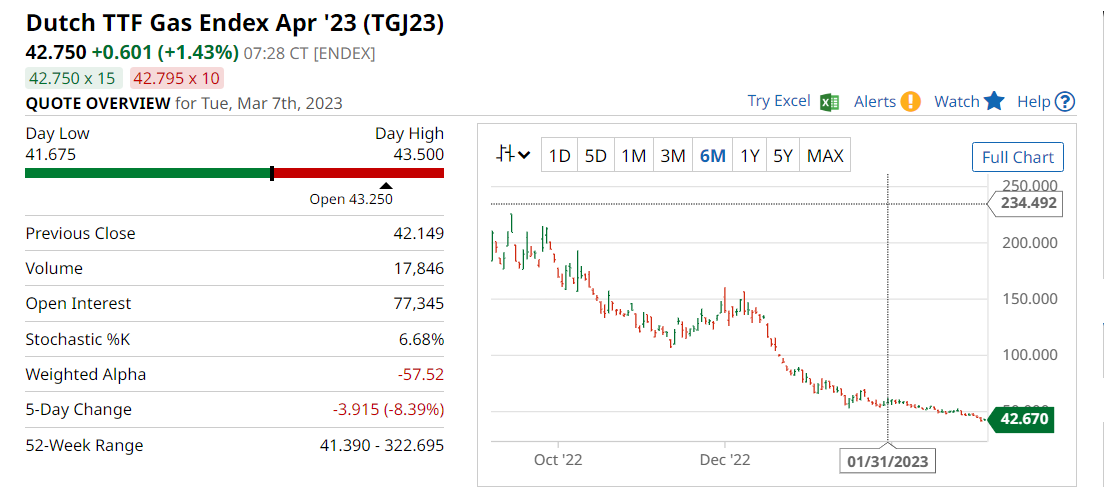Click the 01/31/2023 date label on chart
This screenshot has height=487, width=1104.
tap(888, 462)
